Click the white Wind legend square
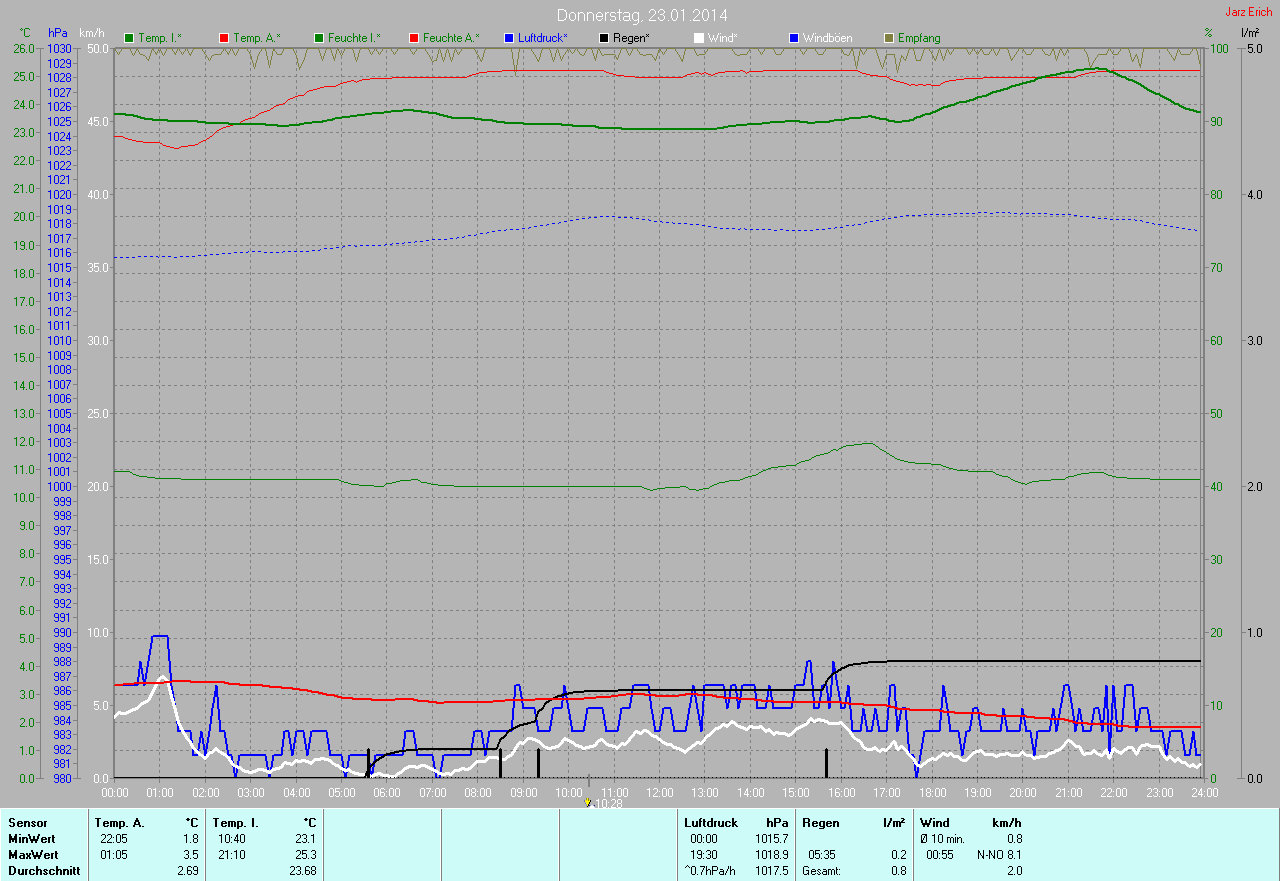This screenshot has height=881, width=1280. (699, 38)
